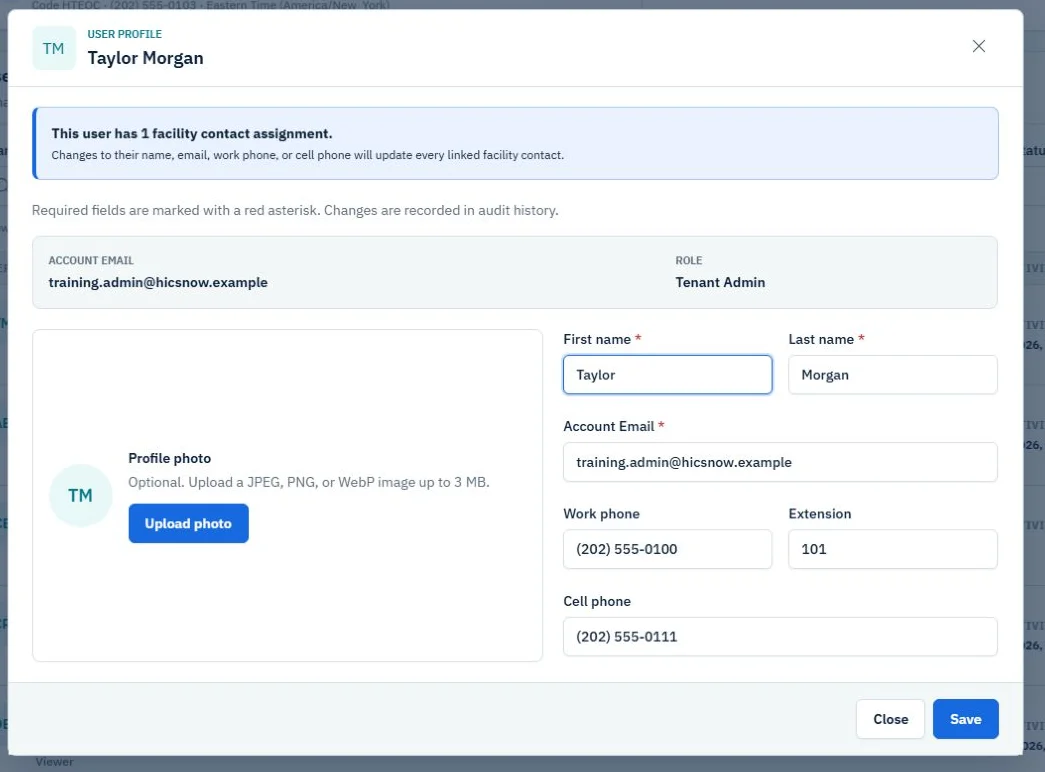Edit the Account Email input
The height and width of the screenshot is (772, 1045).
tap(780, 462)
